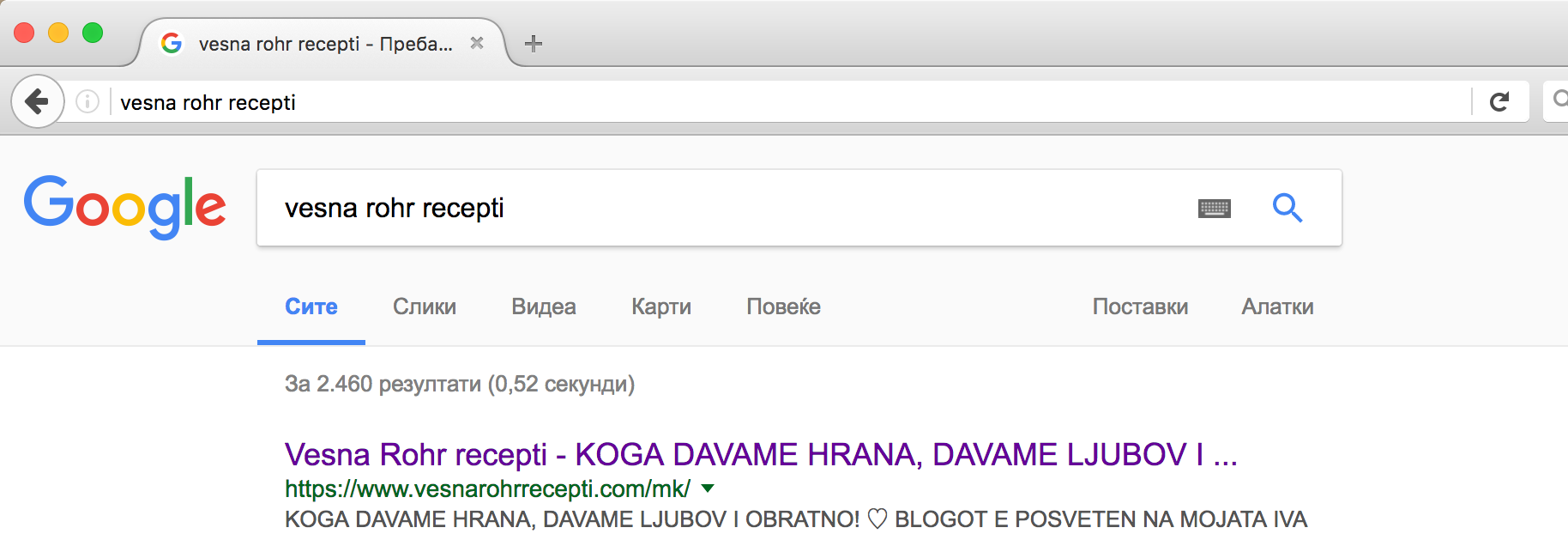Viewport: 1568px width, 546px height.
Task: Reload the page with the refresh icon
Action: (x=1499, y=102)
